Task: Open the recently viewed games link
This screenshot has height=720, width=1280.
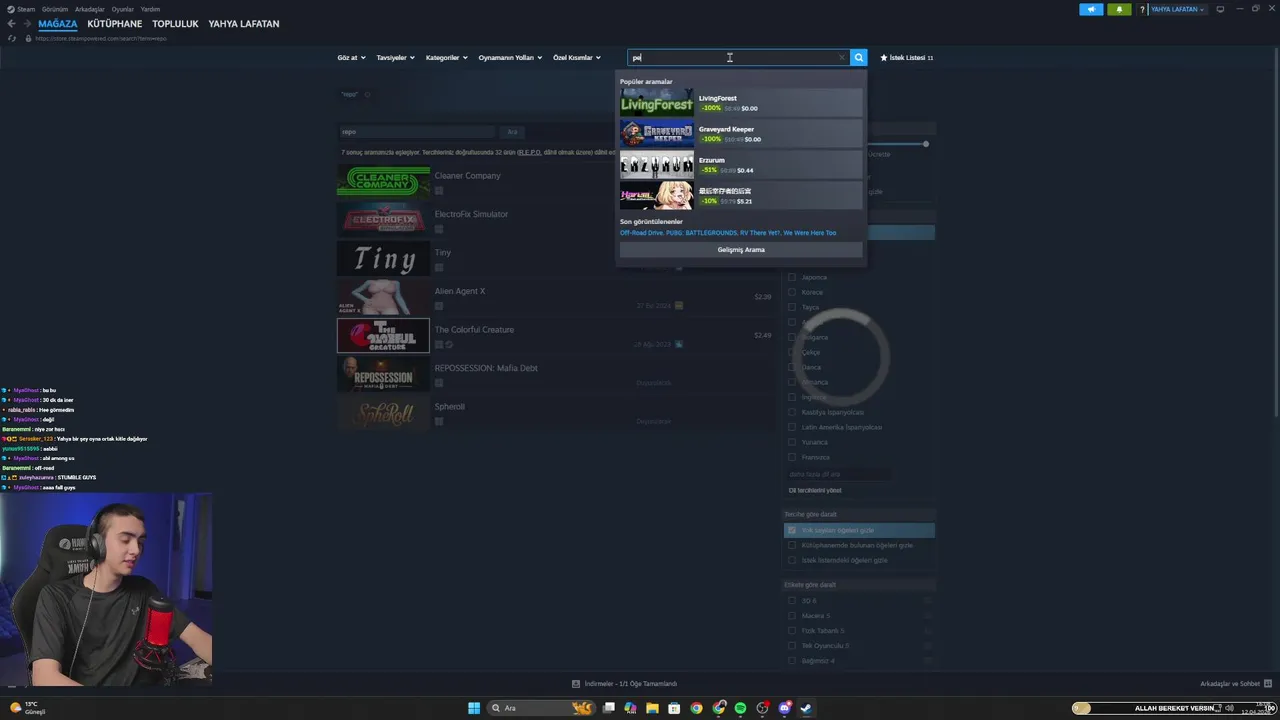Action: tap(728, 233)
